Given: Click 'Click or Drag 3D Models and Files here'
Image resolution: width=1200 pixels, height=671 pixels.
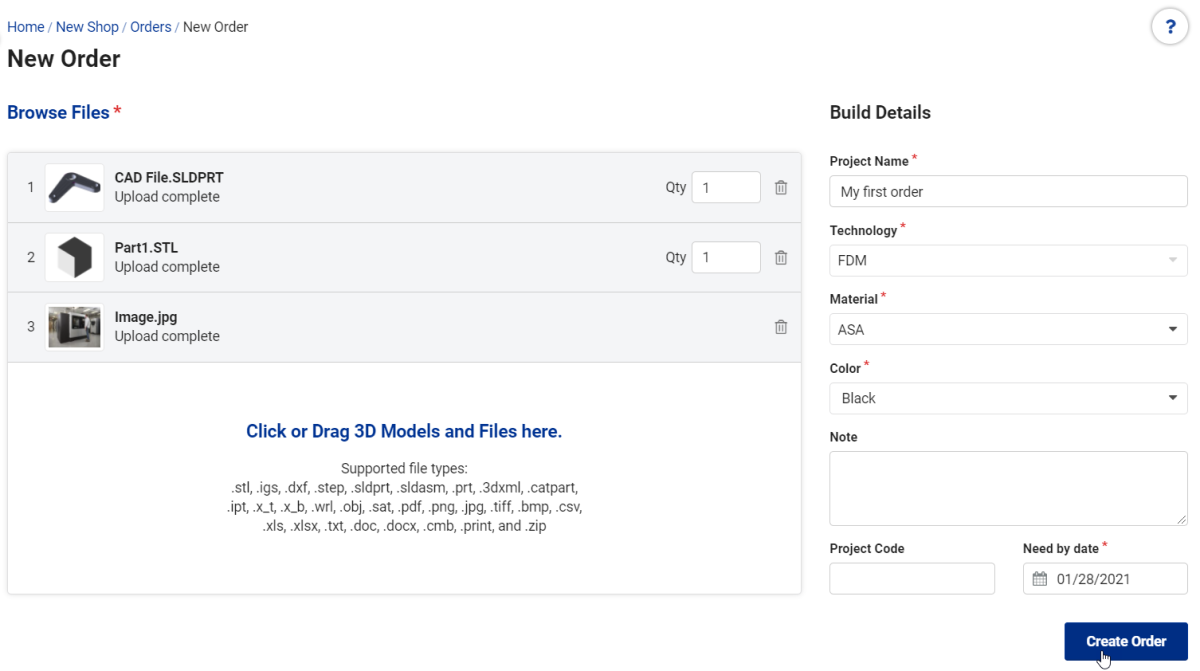Looking at the screenshot, I should pos(404,432).
